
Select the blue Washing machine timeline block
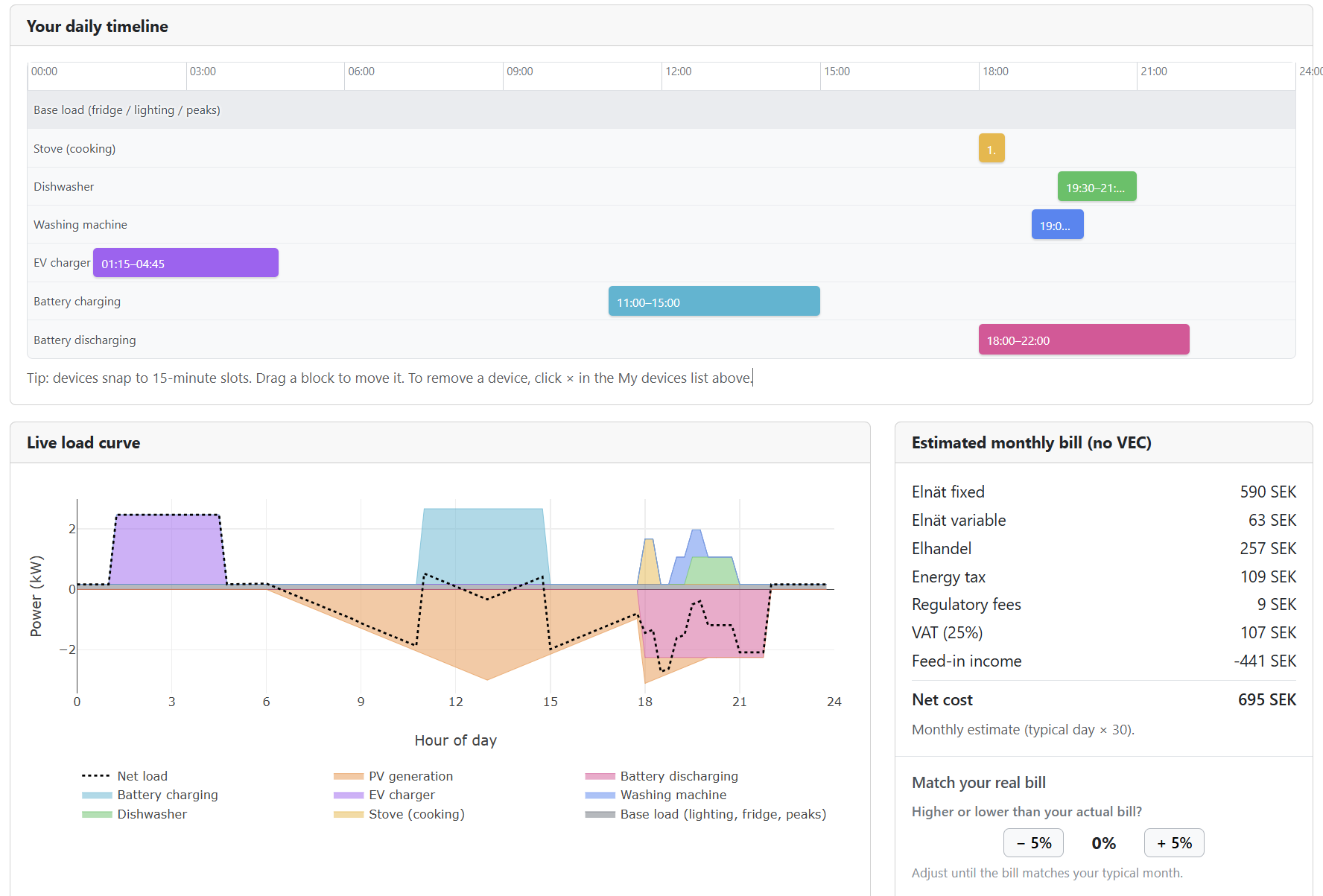tap(1057, 224)
